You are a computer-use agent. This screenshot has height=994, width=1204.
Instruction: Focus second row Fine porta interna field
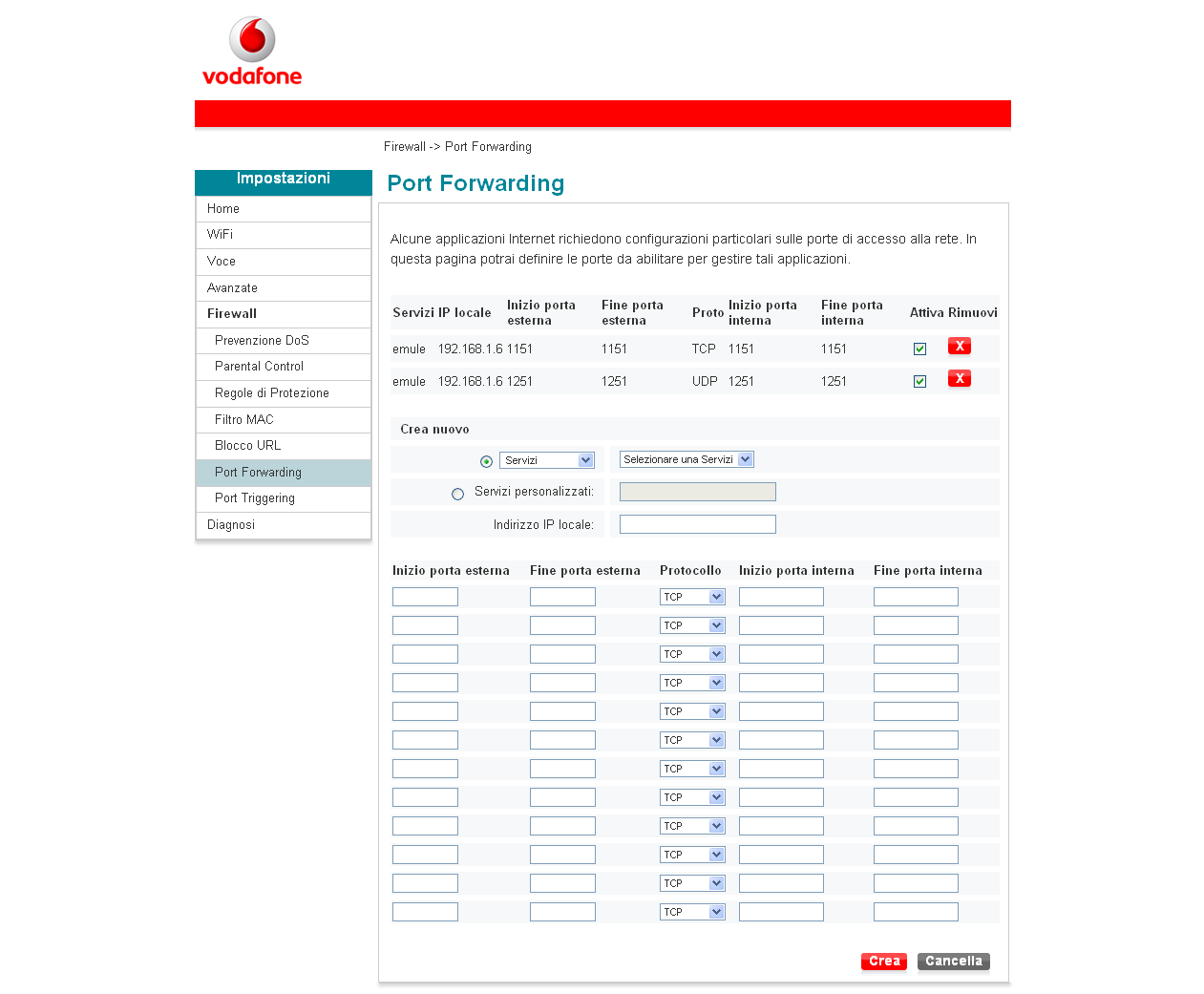[916, 625]
